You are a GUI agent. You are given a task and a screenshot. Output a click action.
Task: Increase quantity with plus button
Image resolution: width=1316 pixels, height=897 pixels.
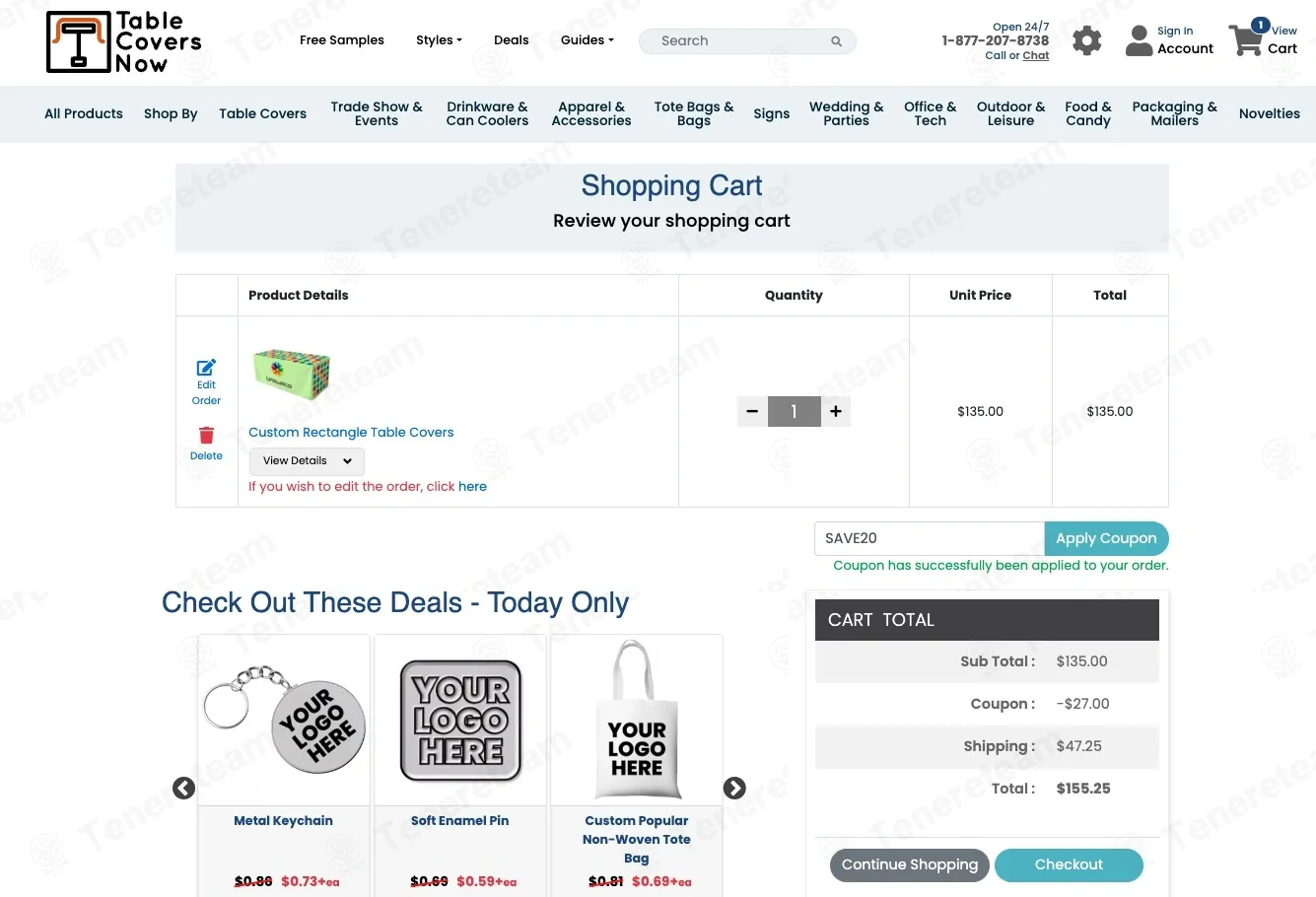click(836, 412)
